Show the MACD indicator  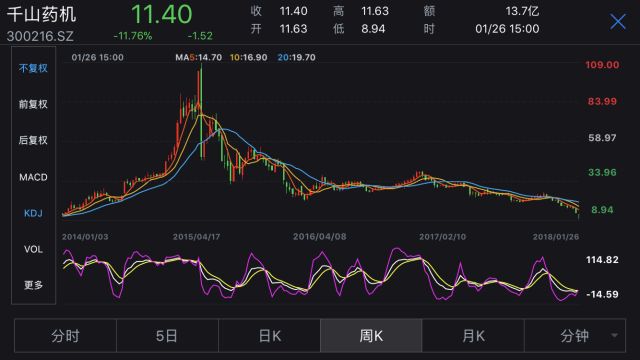click(x=33, y=177)
